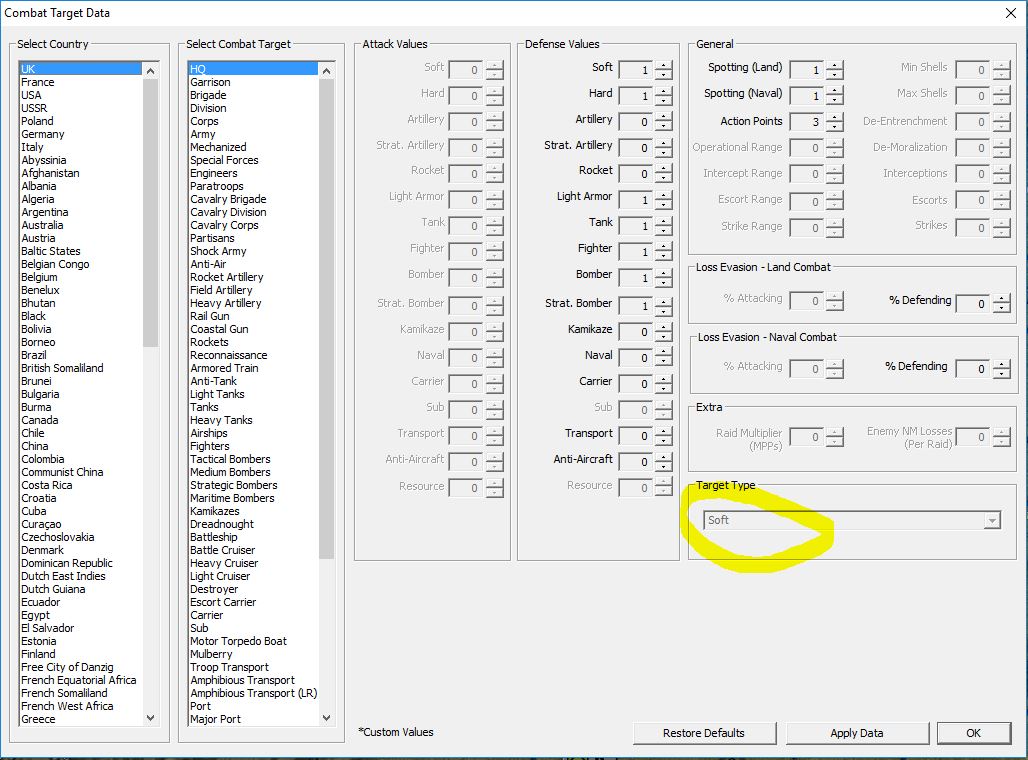Click the Restore Defaults button
Image resolution: width=1028 pixels, height=760 pixels.
pos(704,733)
